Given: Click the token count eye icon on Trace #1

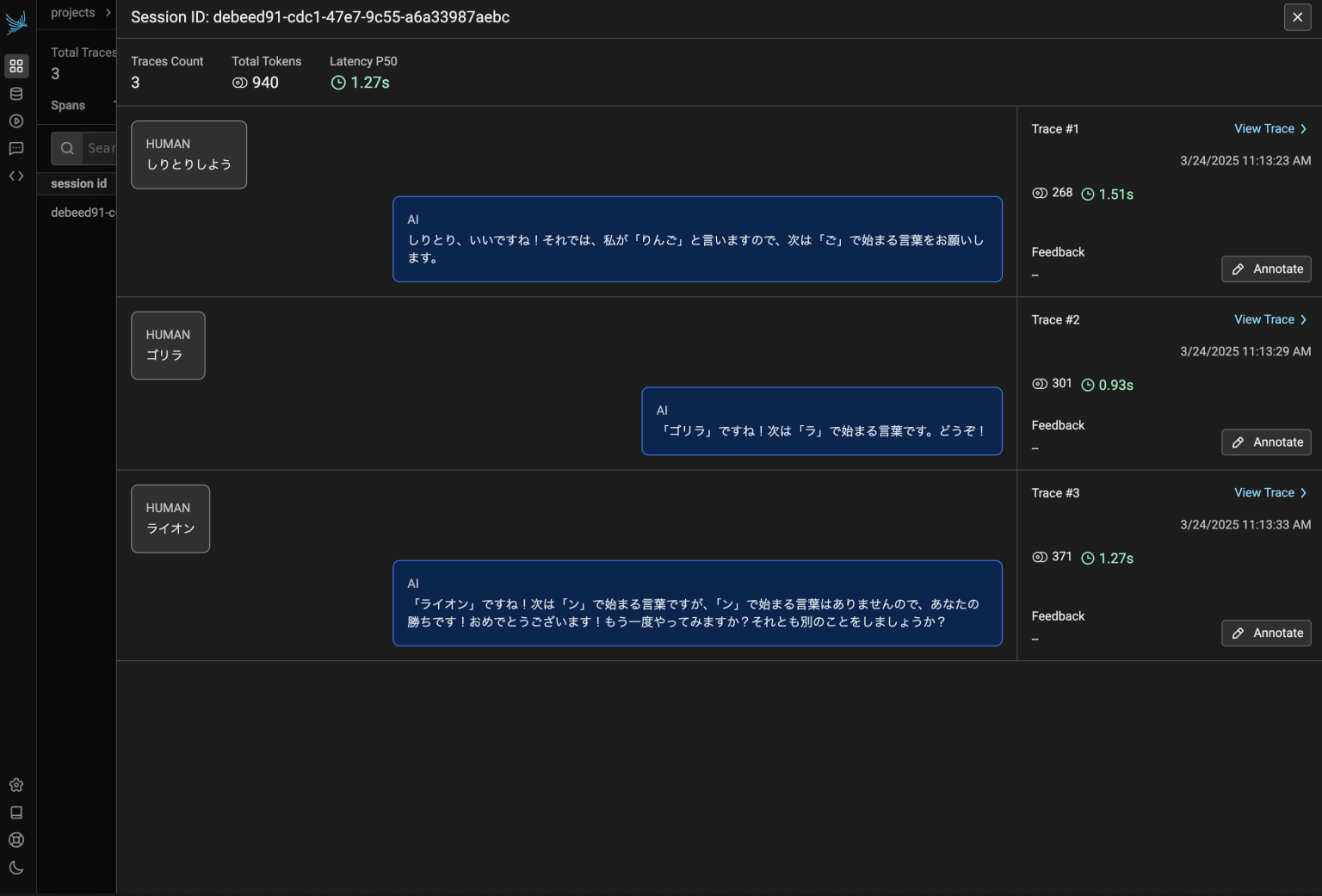Looking at the screenshot, I should pyautogui.click(x=1040, y=193).
